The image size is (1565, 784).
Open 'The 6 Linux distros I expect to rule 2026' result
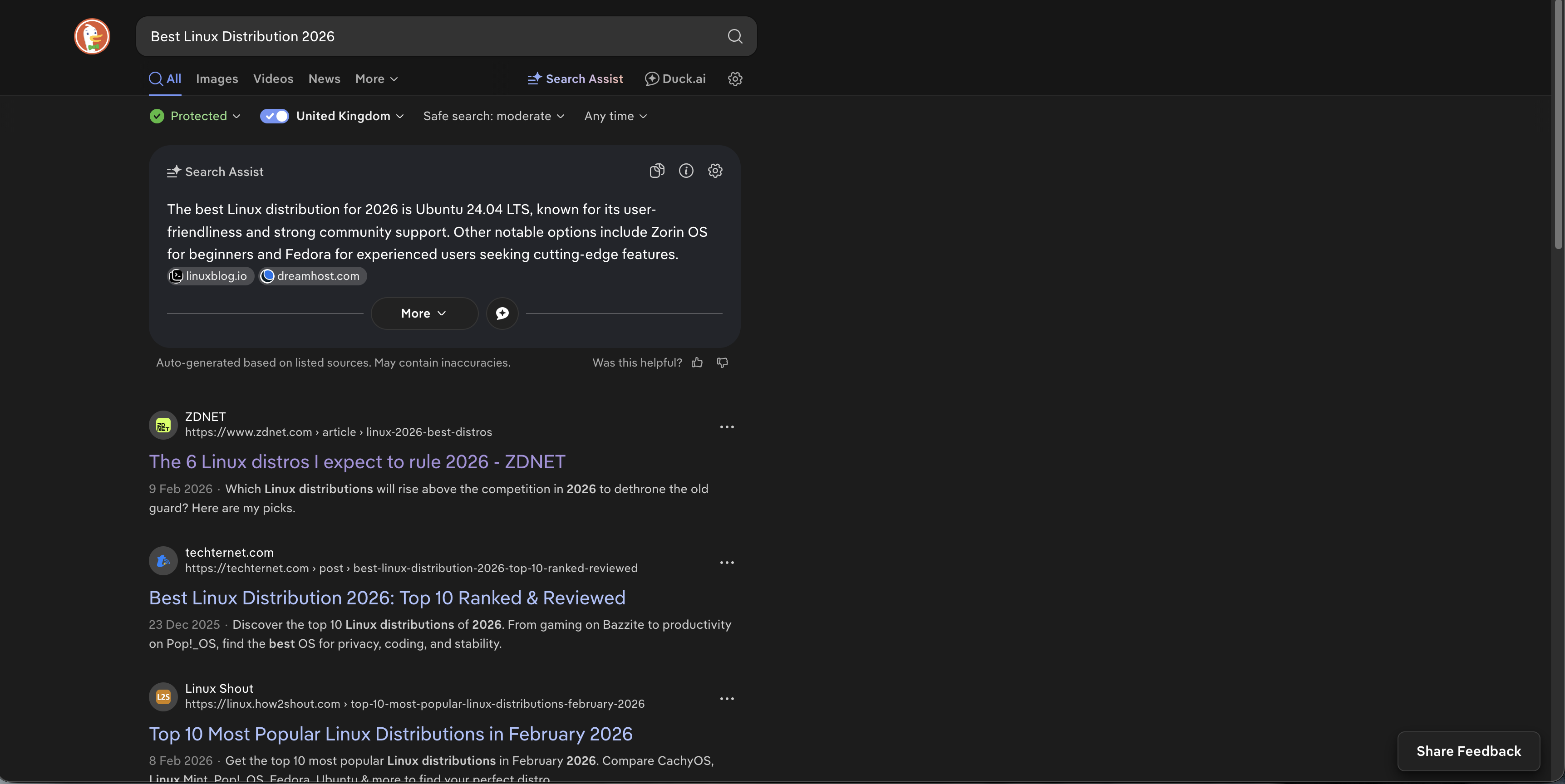357,461
